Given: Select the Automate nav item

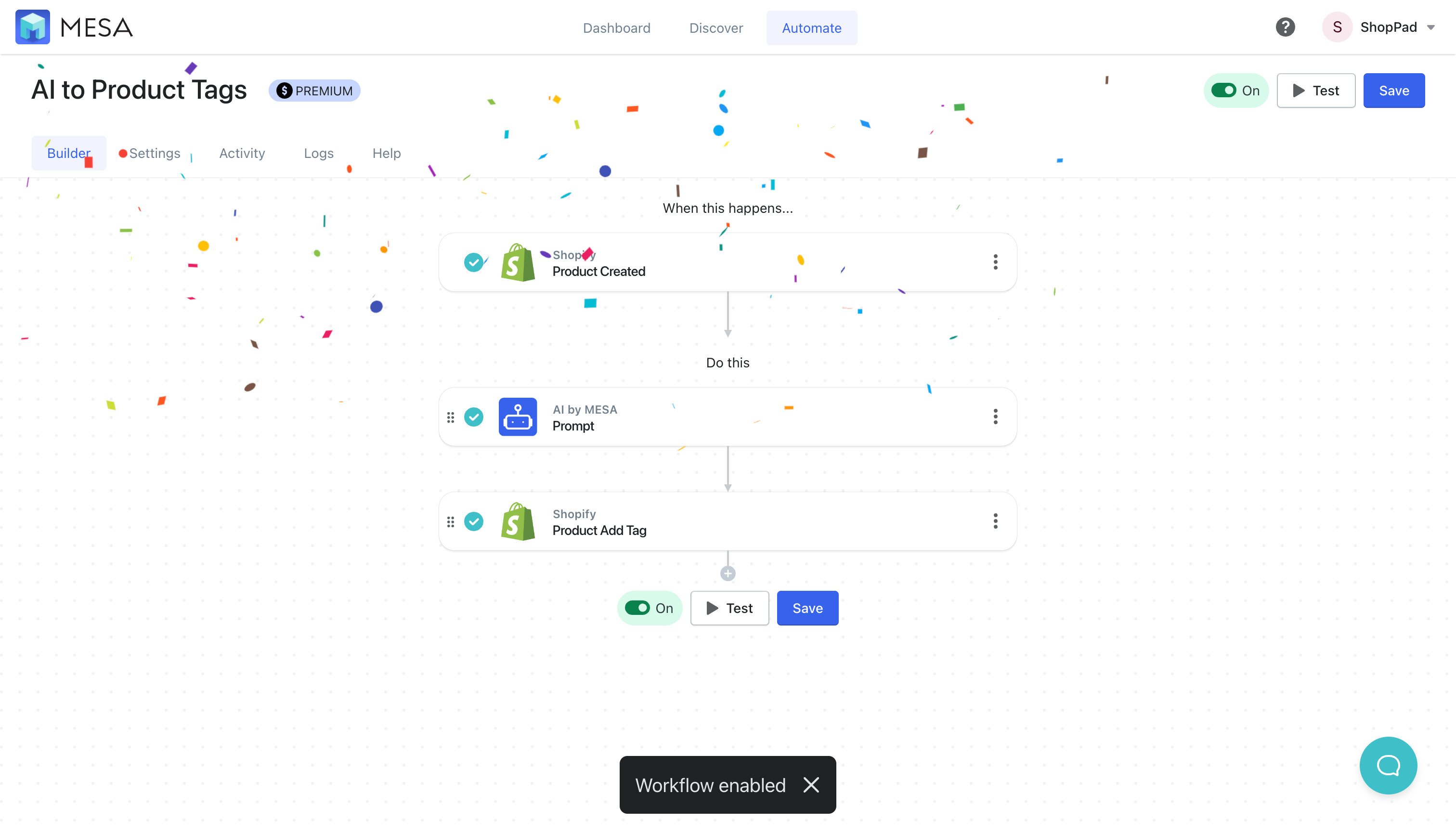Looking at the screenshot, I should click(x=811, y=27).
